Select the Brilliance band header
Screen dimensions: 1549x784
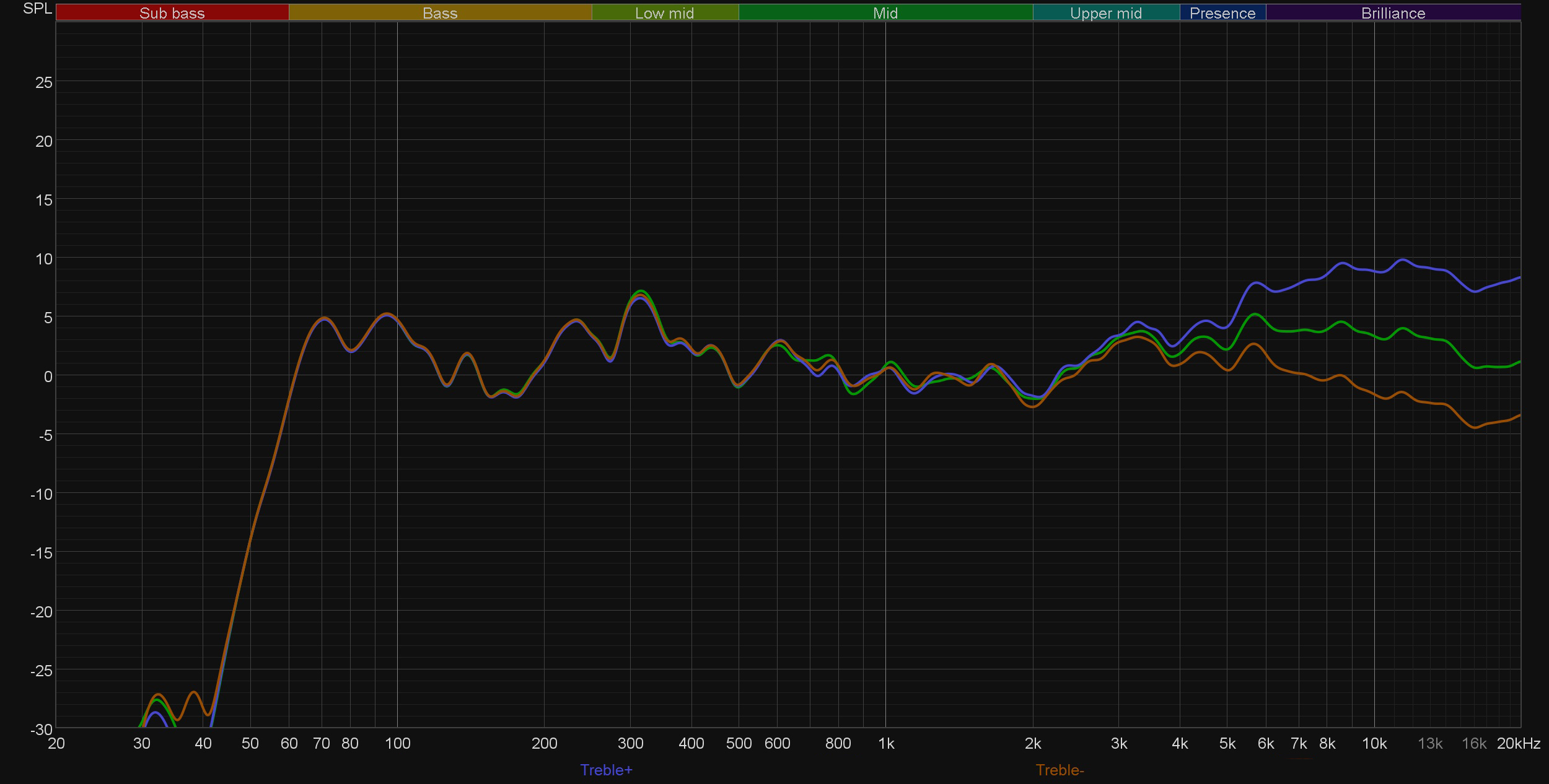(x=1393, y=13)
